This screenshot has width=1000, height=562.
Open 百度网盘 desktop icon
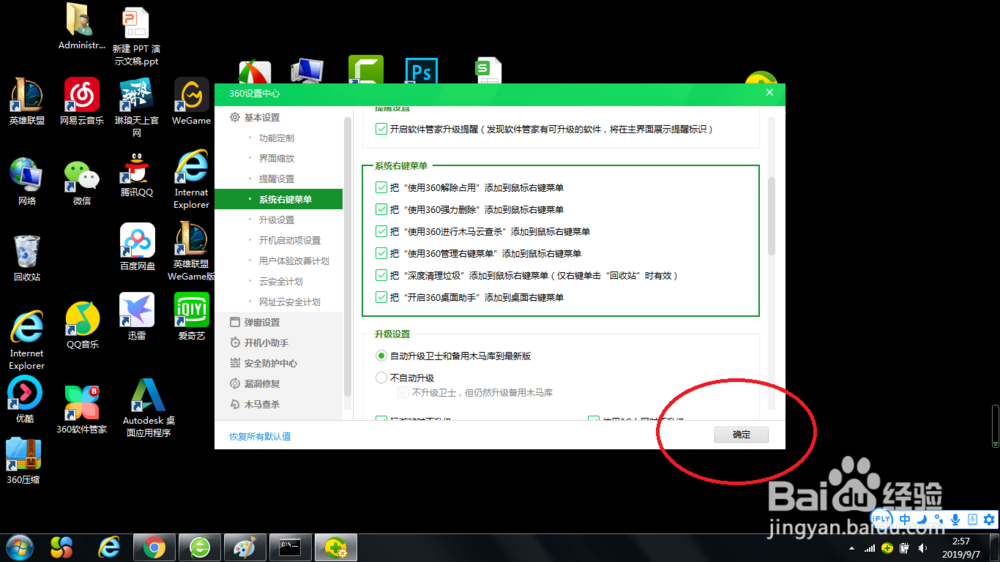click(137, 246)
